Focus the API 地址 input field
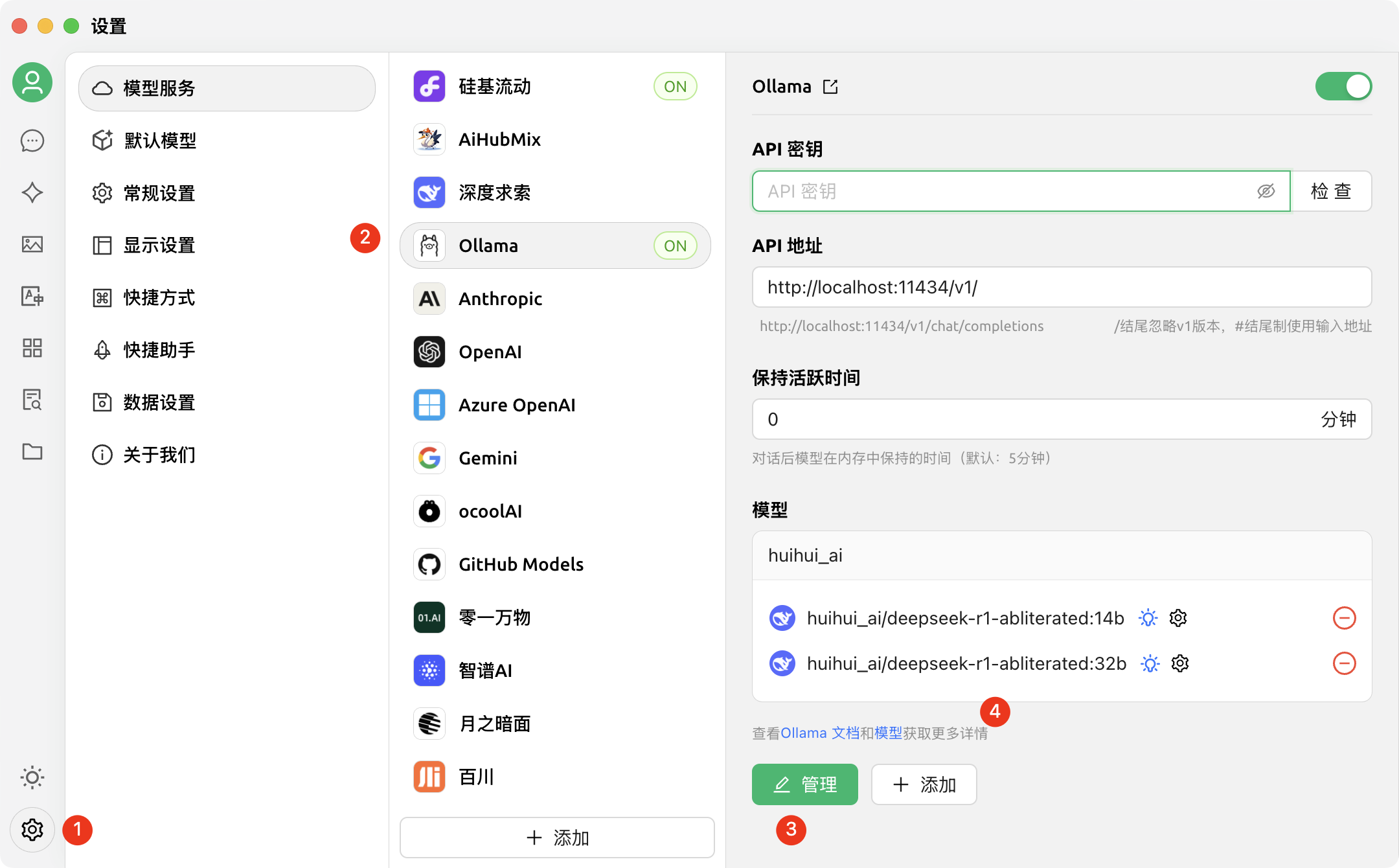1399x868 pixels. tap(1062, 287)
